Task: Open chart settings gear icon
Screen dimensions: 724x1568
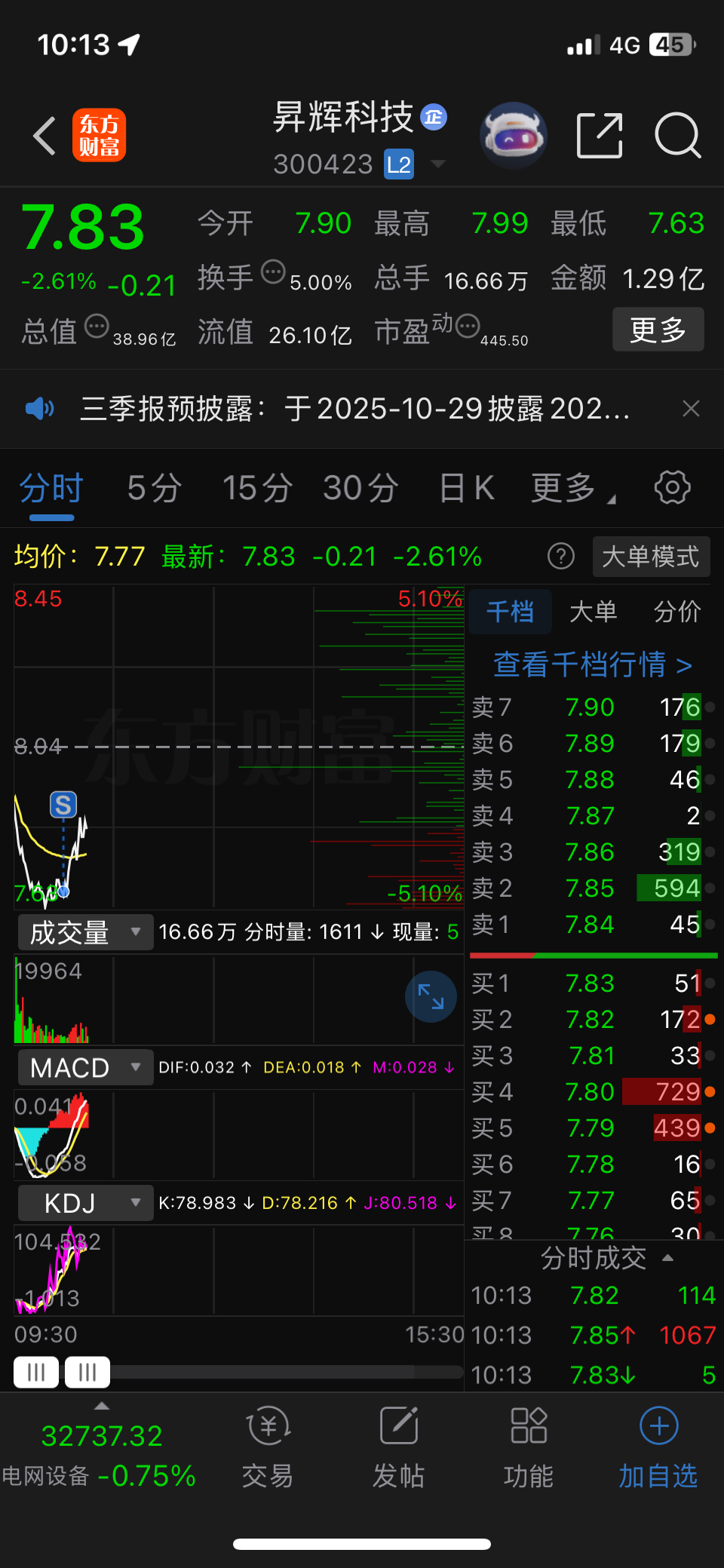Action: tap(672, 487)
